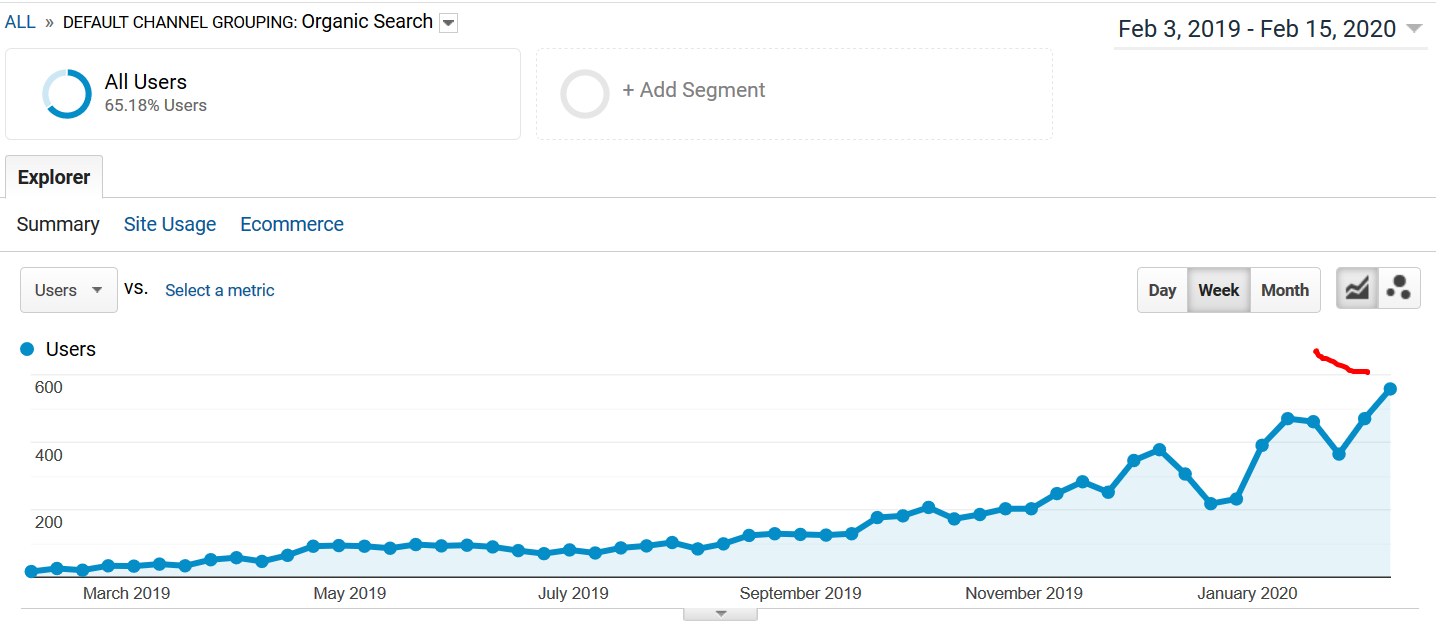Click the Select a metric link

220,290
